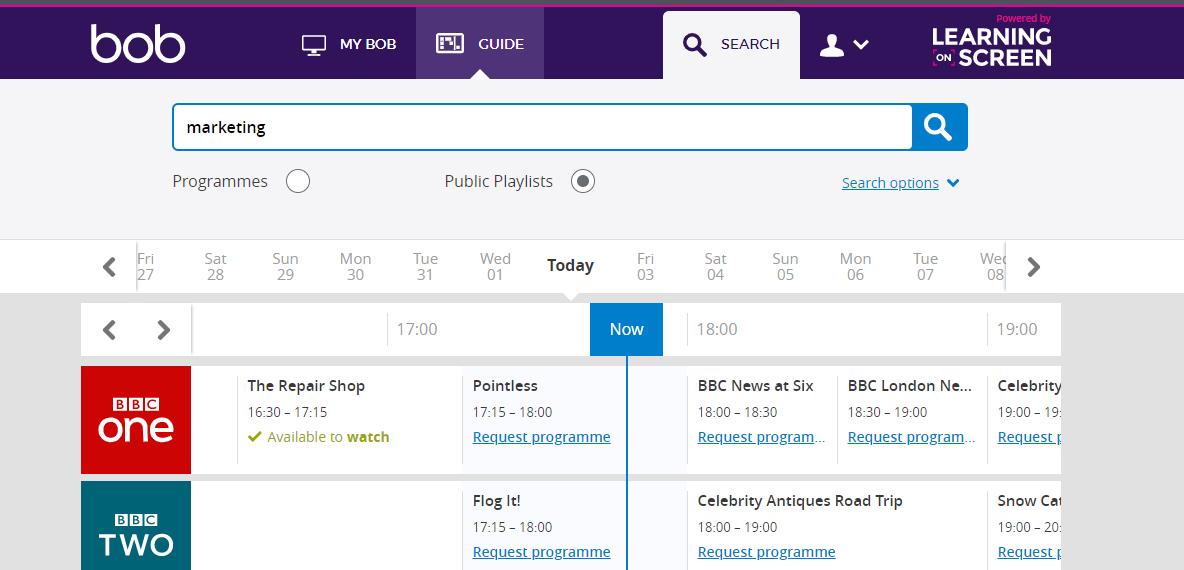The width and height of the screenshot is (1184, 570).
Task: Move the time bar to later programmes
Action: point(163,330)
